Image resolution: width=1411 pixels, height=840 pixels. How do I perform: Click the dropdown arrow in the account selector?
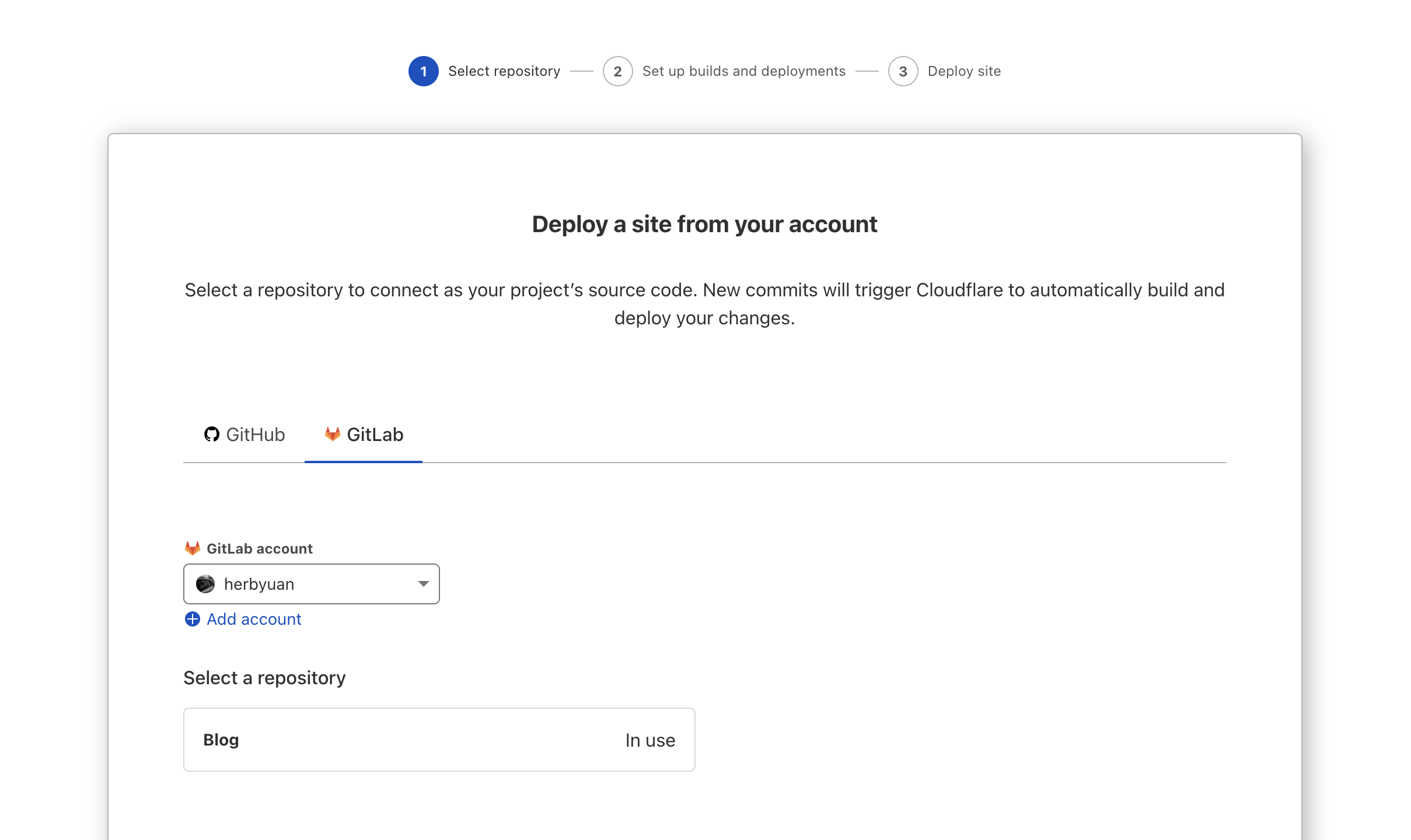coord(424,584)
